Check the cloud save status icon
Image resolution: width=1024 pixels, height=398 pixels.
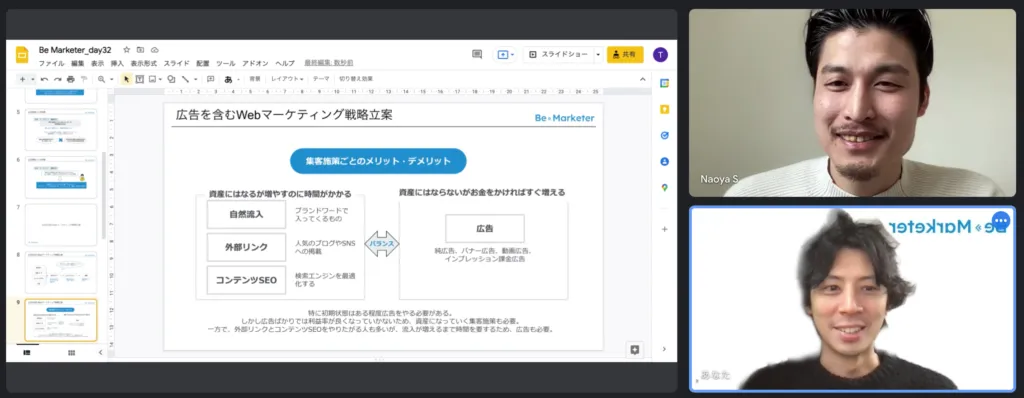point(155,50)
